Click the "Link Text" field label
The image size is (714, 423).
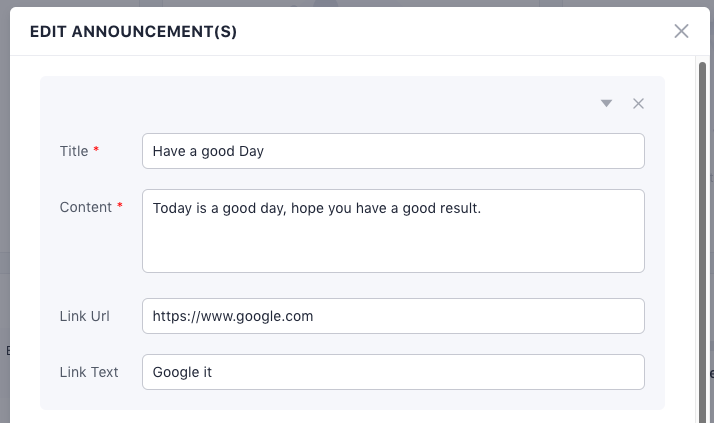89,372
